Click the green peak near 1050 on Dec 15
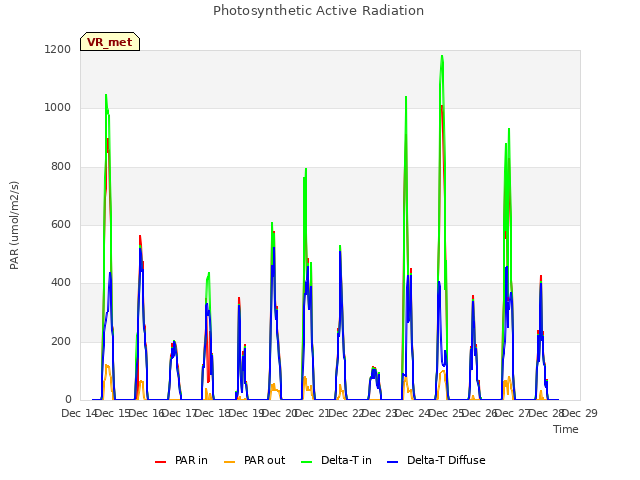This screenshot has width=640, height=480. coord(106,95)
